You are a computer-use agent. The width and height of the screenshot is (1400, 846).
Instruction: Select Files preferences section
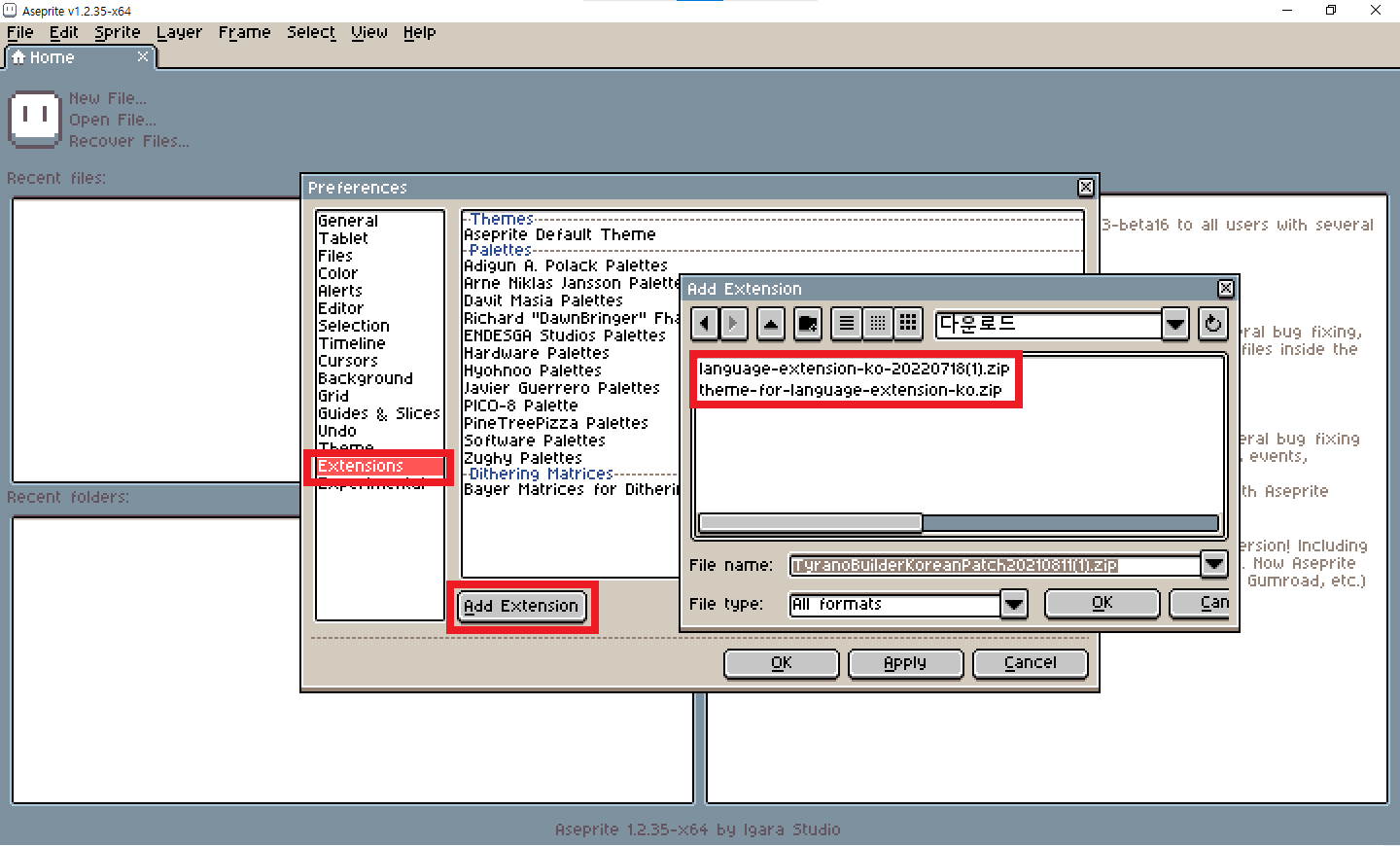[x=380, y=256]
